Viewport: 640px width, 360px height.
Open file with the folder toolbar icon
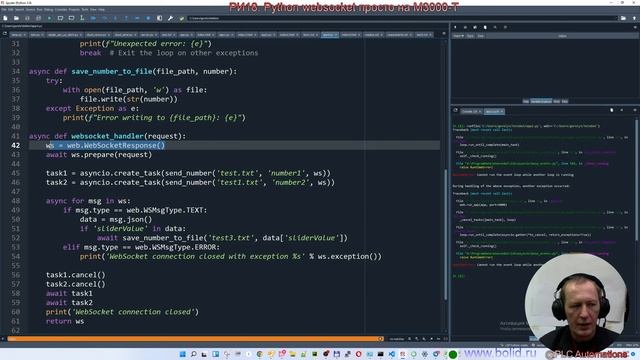coord(16,18)
